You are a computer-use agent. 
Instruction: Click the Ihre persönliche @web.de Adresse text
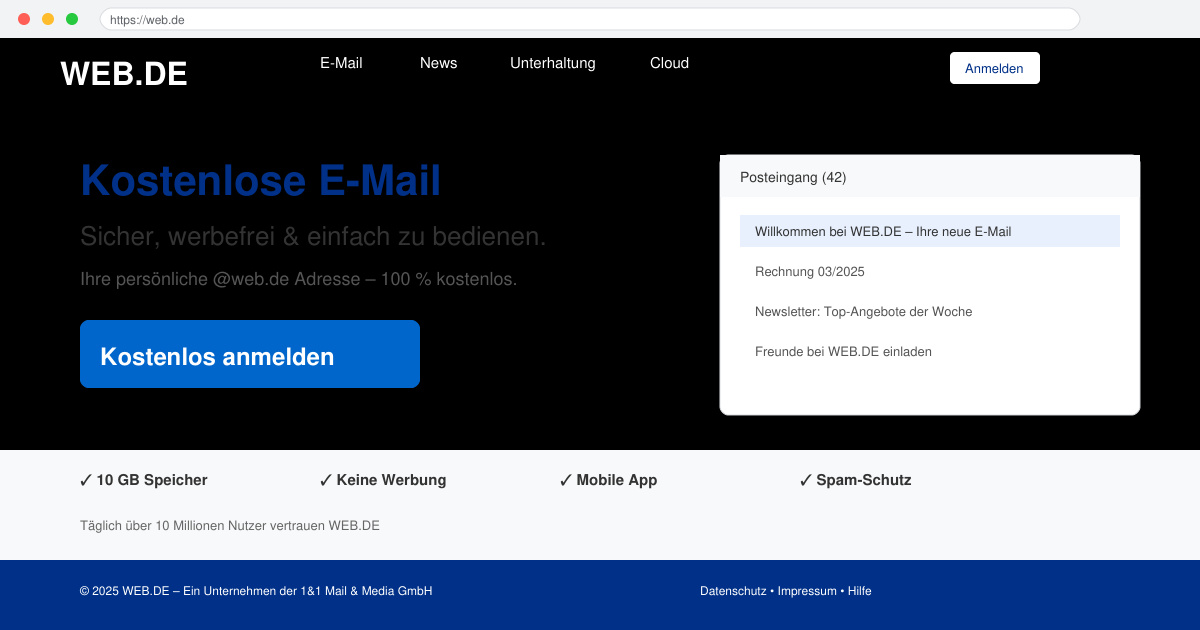click(x=299, y=279)
